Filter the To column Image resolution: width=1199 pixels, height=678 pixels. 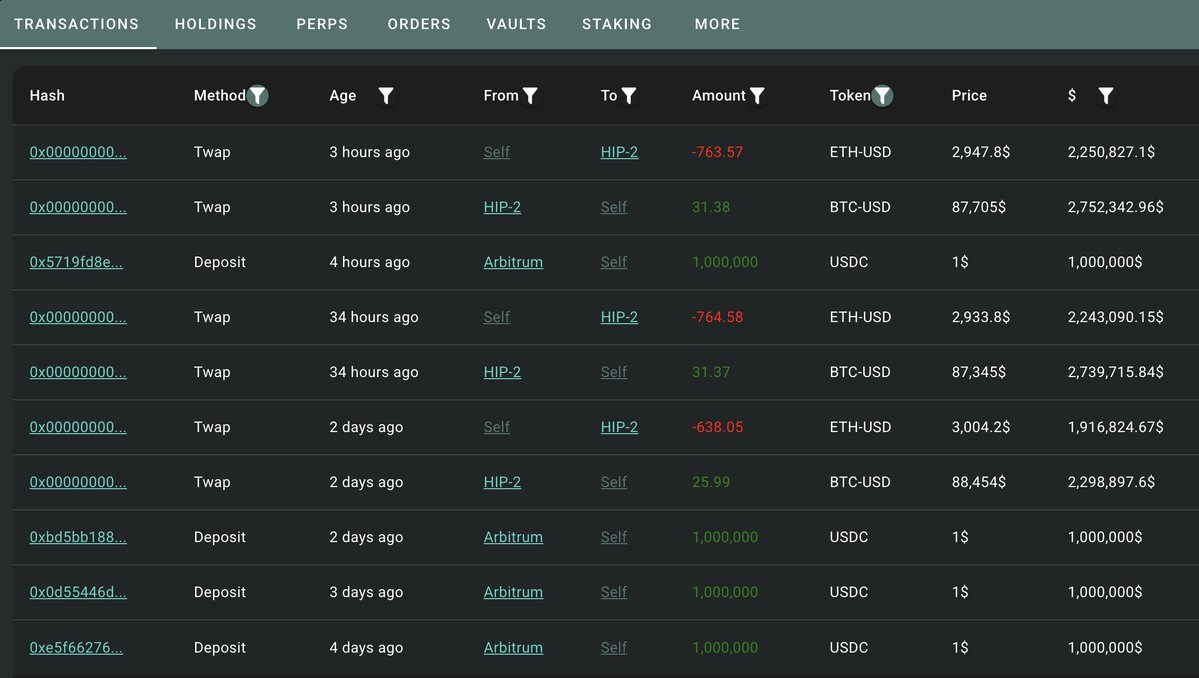(629, 96)
